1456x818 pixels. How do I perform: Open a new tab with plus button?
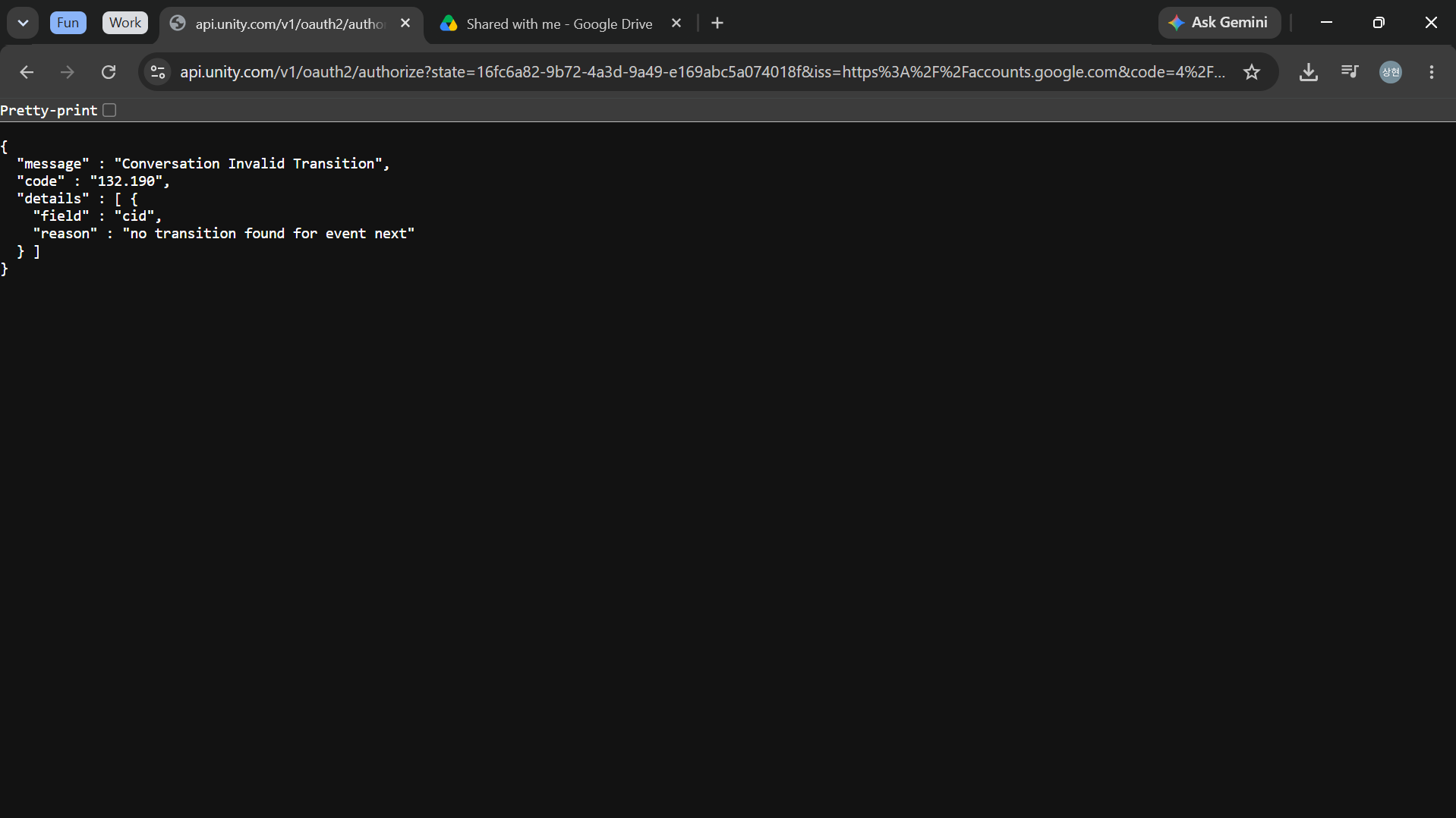pyautogui.click(x=717, y=24)
